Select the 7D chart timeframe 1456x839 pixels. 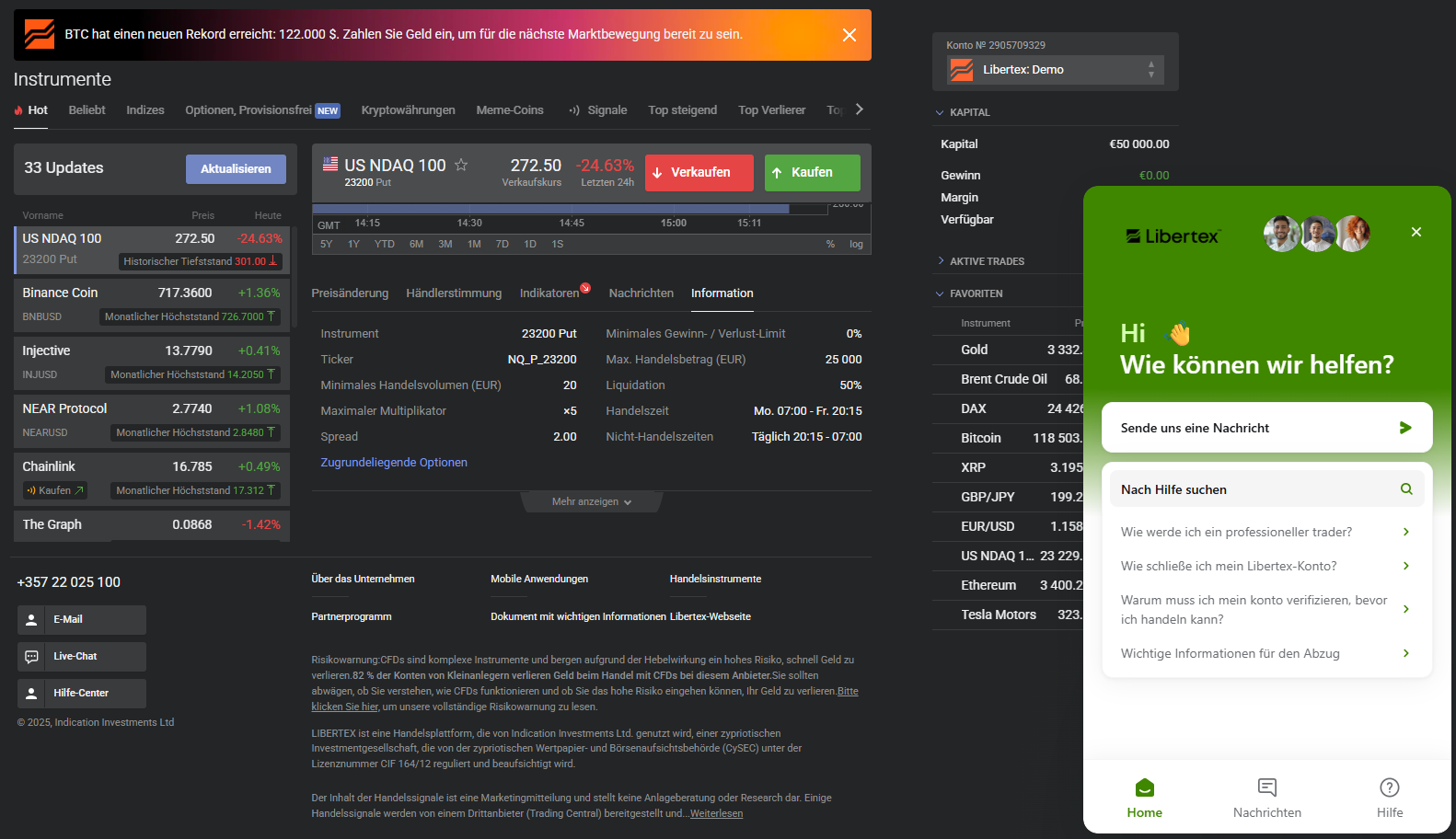point(503,245)
